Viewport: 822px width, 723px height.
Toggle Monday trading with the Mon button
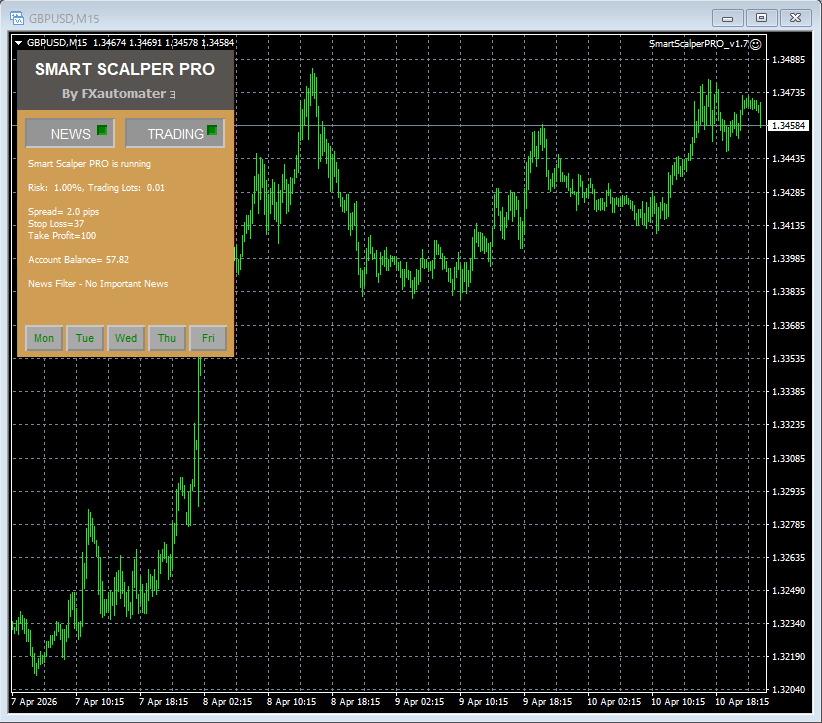[44, 338]
